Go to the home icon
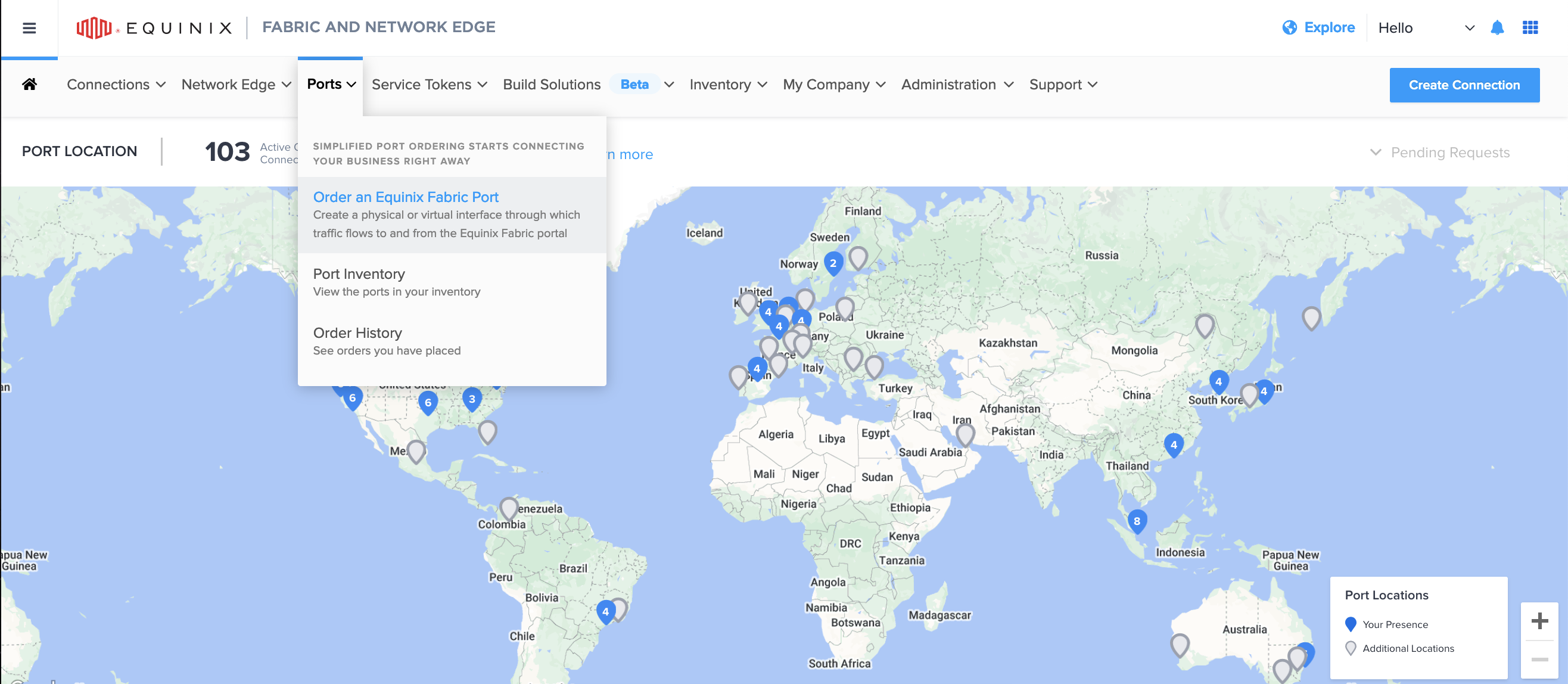 coord(29,84)
